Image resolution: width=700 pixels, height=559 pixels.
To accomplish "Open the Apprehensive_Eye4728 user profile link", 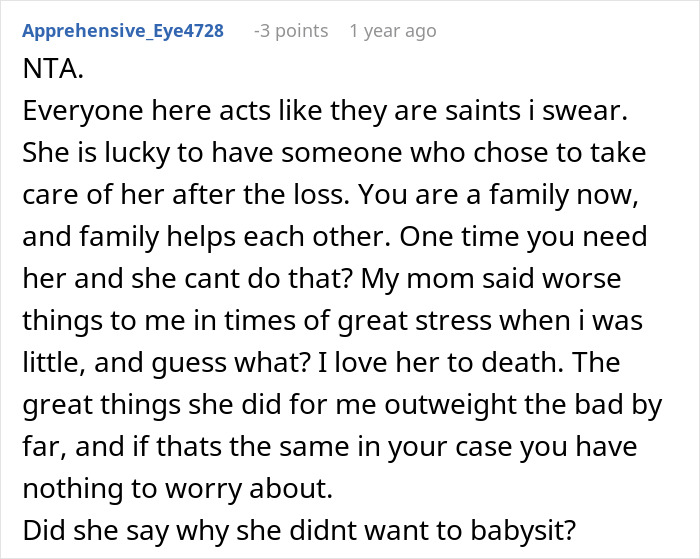I will point(122,31).
